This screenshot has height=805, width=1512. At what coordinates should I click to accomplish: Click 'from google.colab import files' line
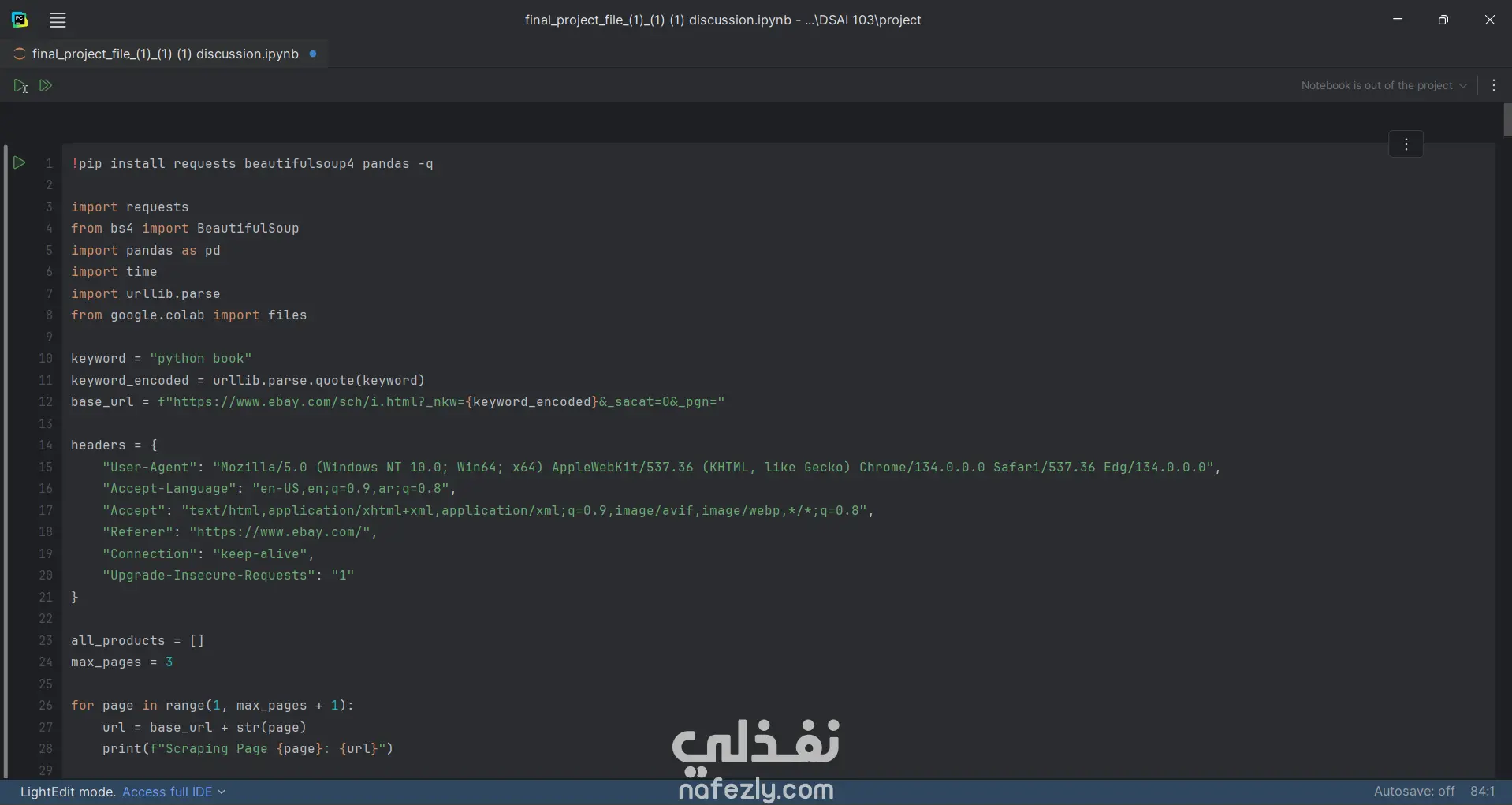pyautogui.click(x=189, y=315)
